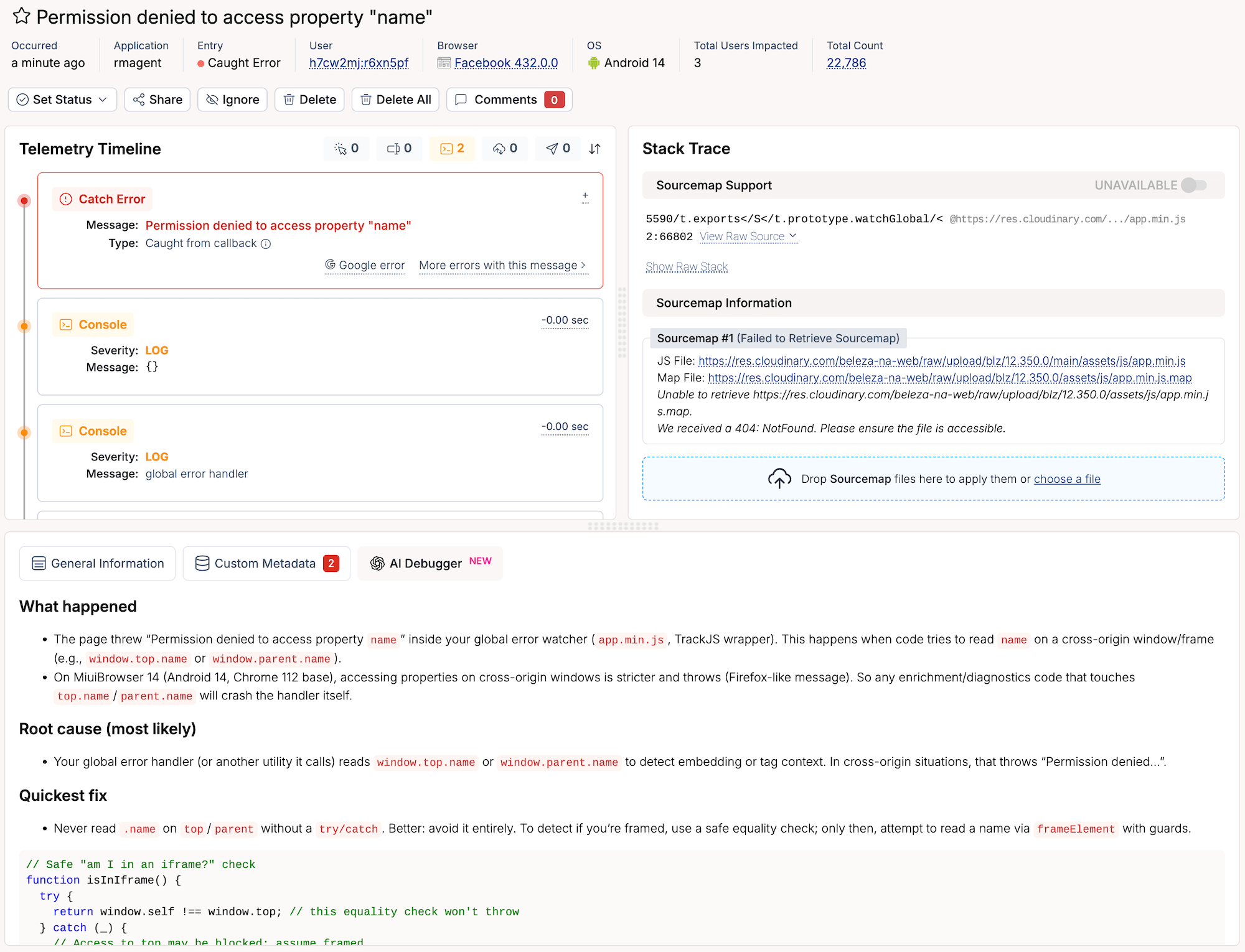The height and width of the screenshot is (952, 1245).
Task: Open the Map File app.min.js.map link
Action: [950, 378]
